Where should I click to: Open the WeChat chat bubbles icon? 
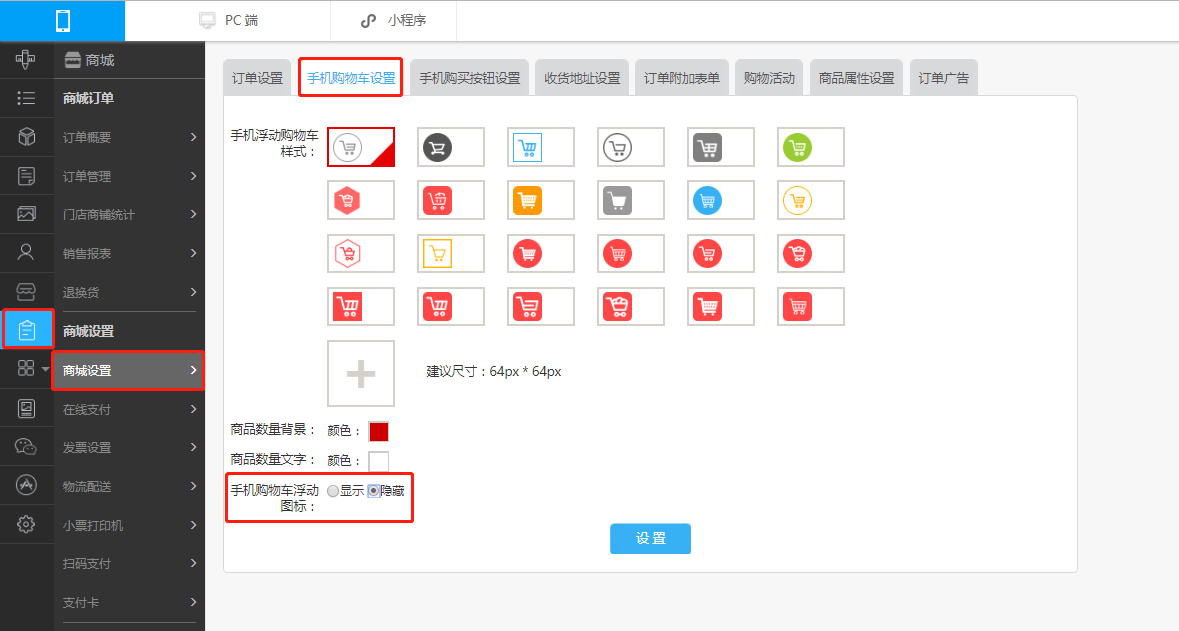tap(26, 447)
